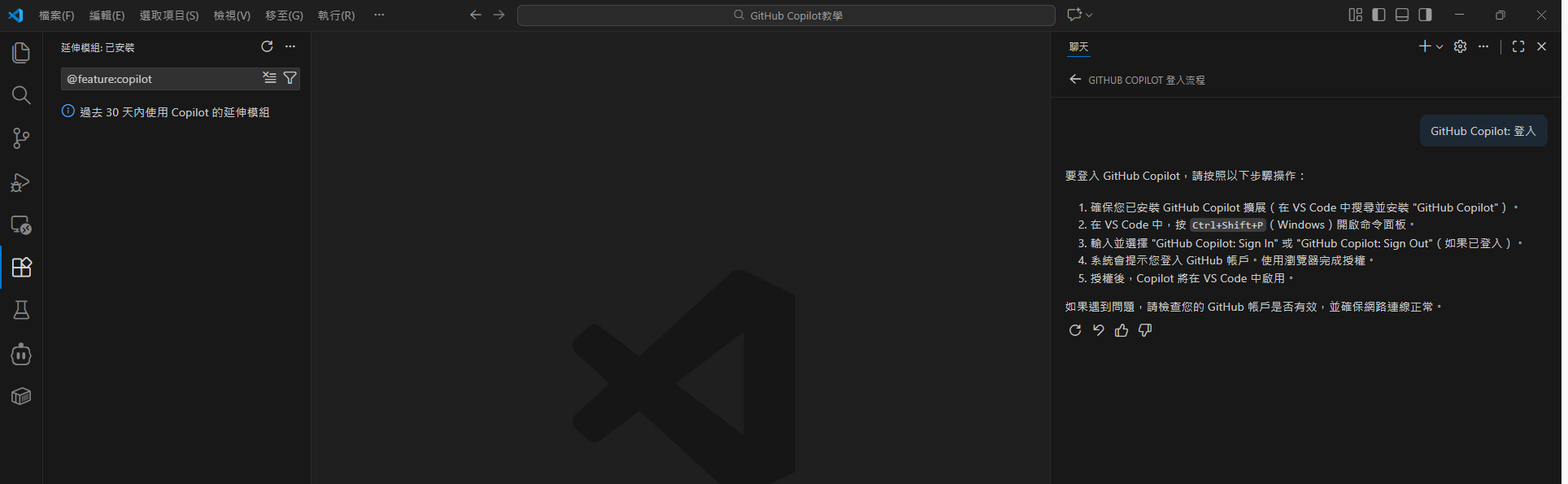1568x484 pixels.
Task: Open the 執行(R) menu
Action: click(336, 15)
